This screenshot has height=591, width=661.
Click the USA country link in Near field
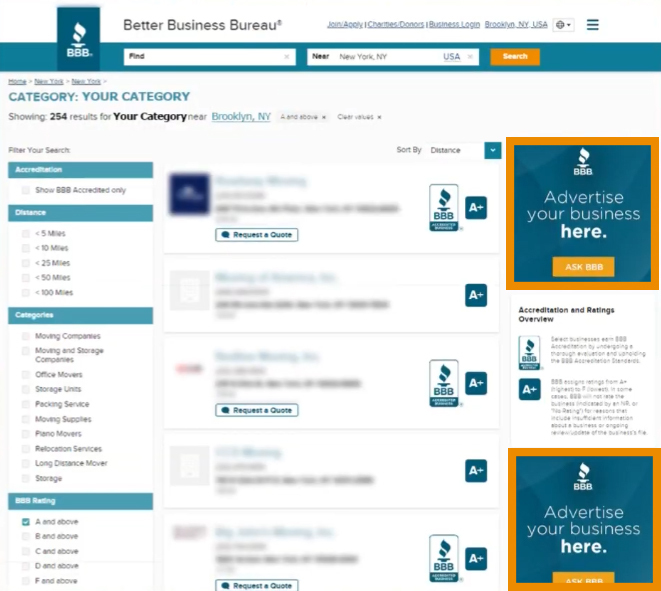451,56
